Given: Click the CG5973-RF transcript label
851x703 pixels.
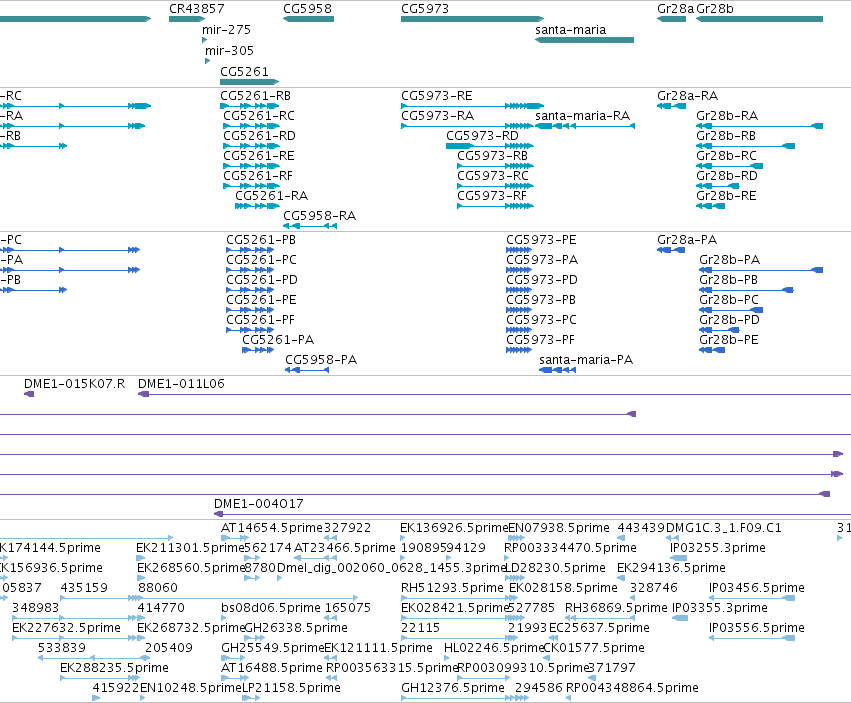Looking at the screenshot, I should coord(492,196).
